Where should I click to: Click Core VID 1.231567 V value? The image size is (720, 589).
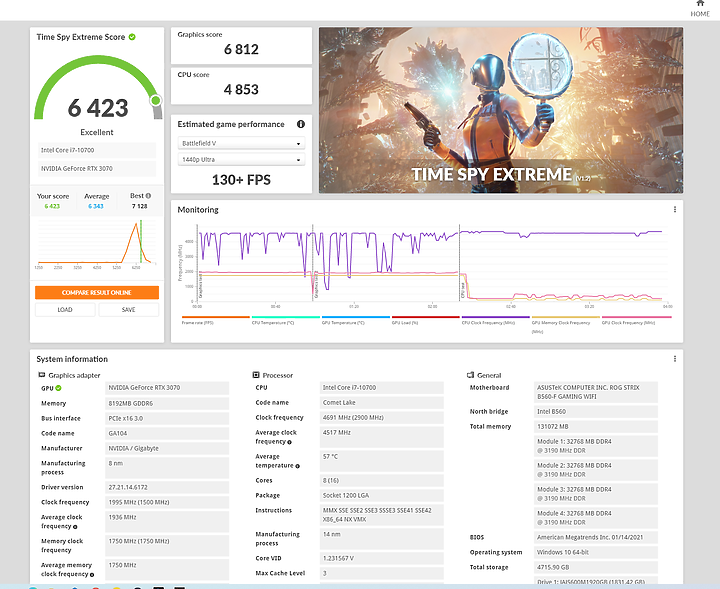(382, 558)
